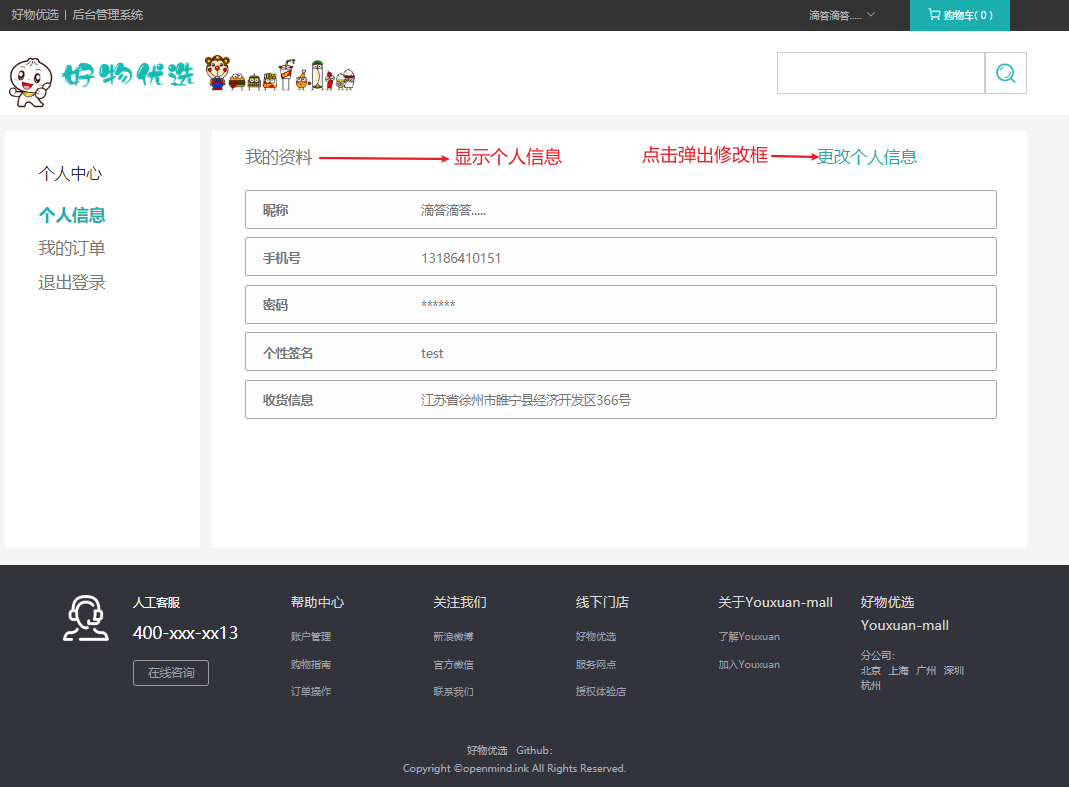
Task: Click 更改个人信息 link
Action: pos(867,157)
